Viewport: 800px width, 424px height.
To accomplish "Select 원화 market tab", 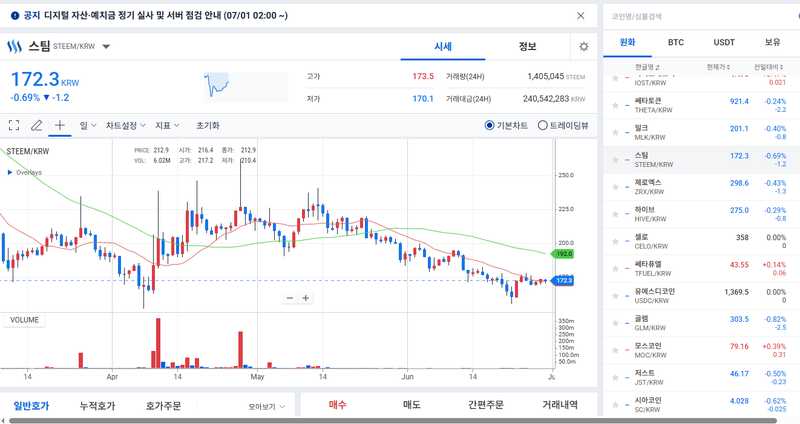I will (x=628, y=42).
